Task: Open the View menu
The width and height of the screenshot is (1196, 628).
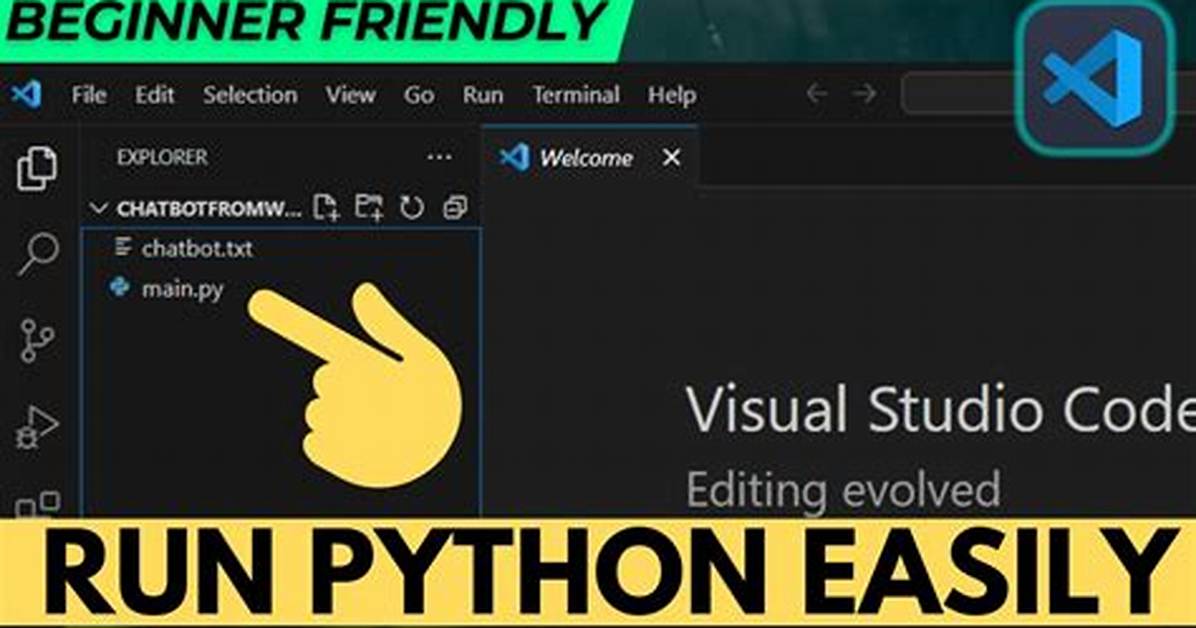Action: 351,95
